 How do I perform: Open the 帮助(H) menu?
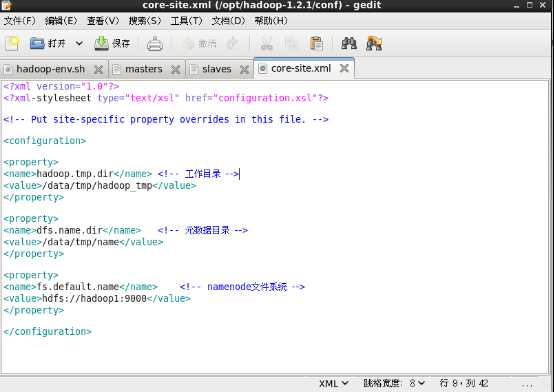pyautogui.click(x=271, y=21)
